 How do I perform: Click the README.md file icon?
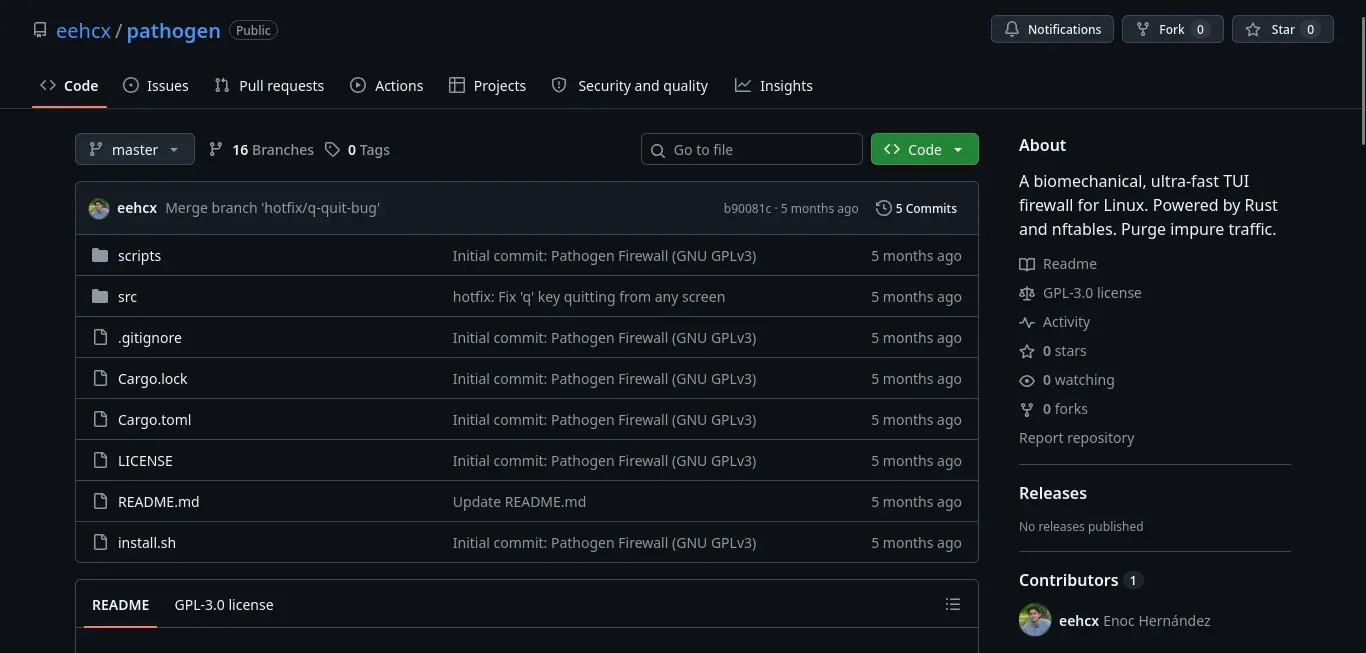tap(100, 502)
